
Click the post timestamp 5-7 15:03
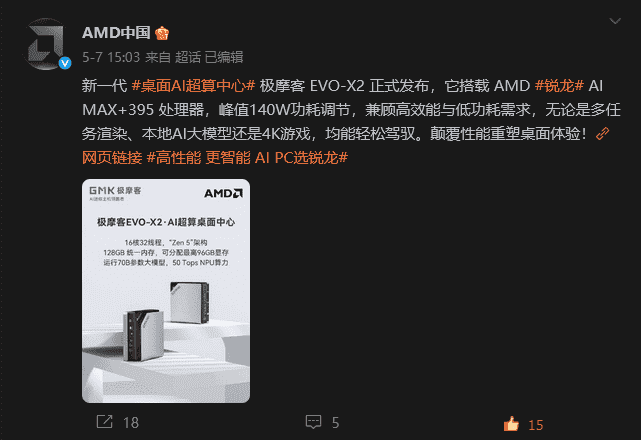111,57
